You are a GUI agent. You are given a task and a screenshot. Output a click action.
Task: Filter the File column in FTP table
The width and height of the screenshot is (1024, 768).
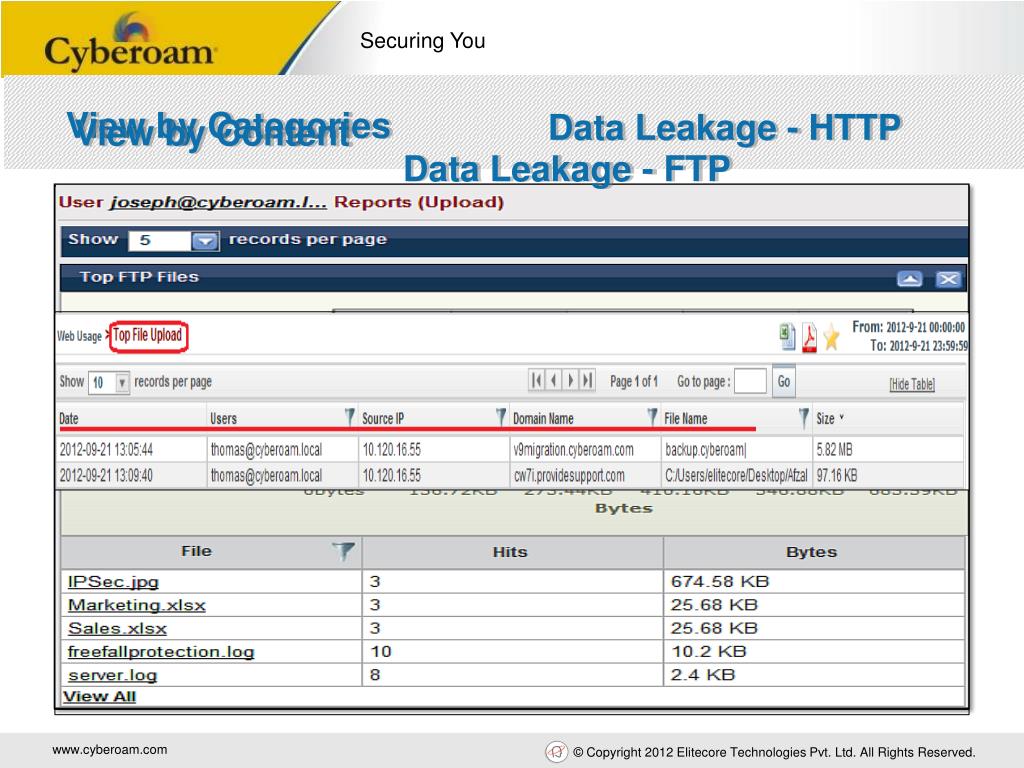pos(343,551)
